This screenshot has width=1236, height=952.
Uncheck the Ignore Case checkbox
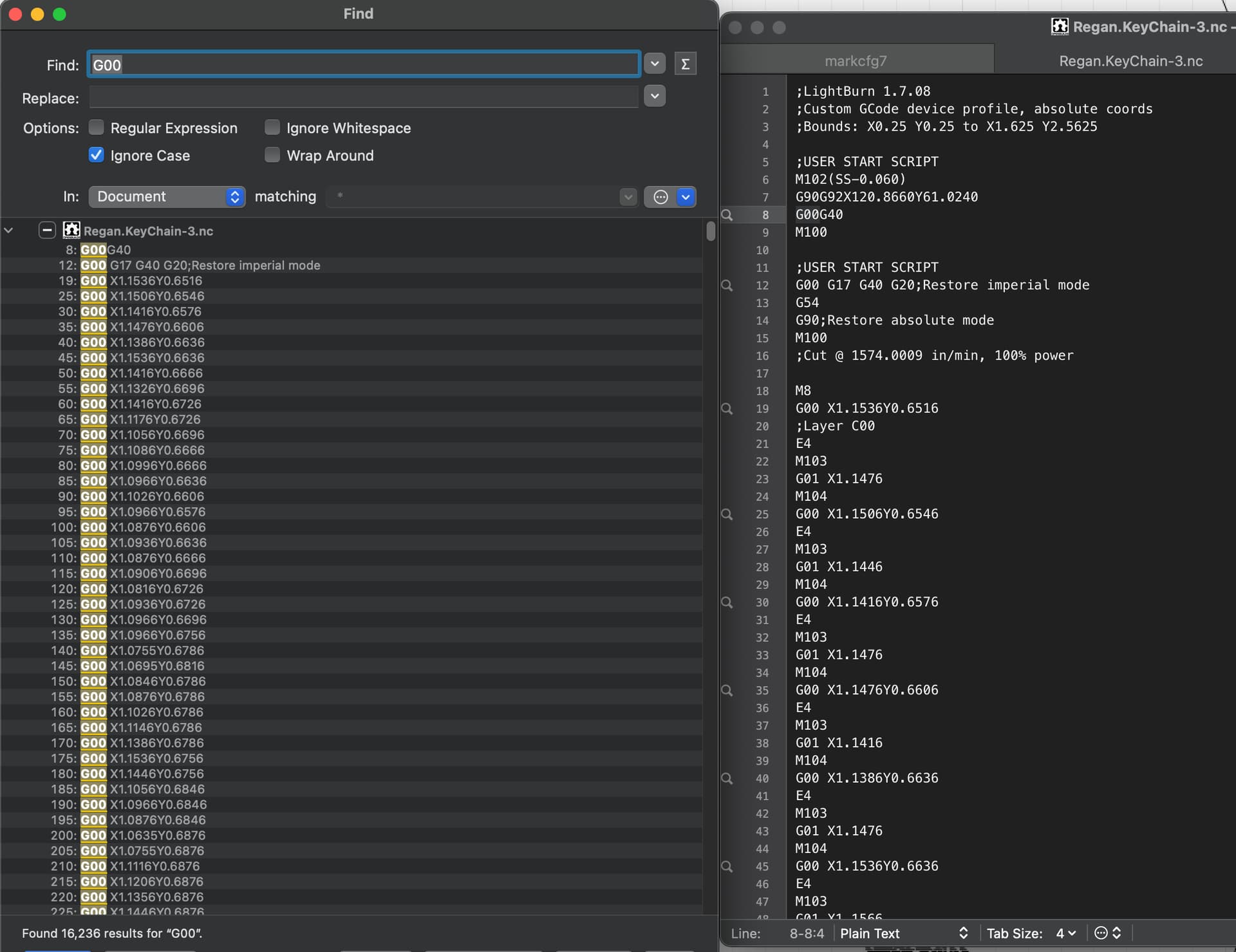[x=96, y=155]
